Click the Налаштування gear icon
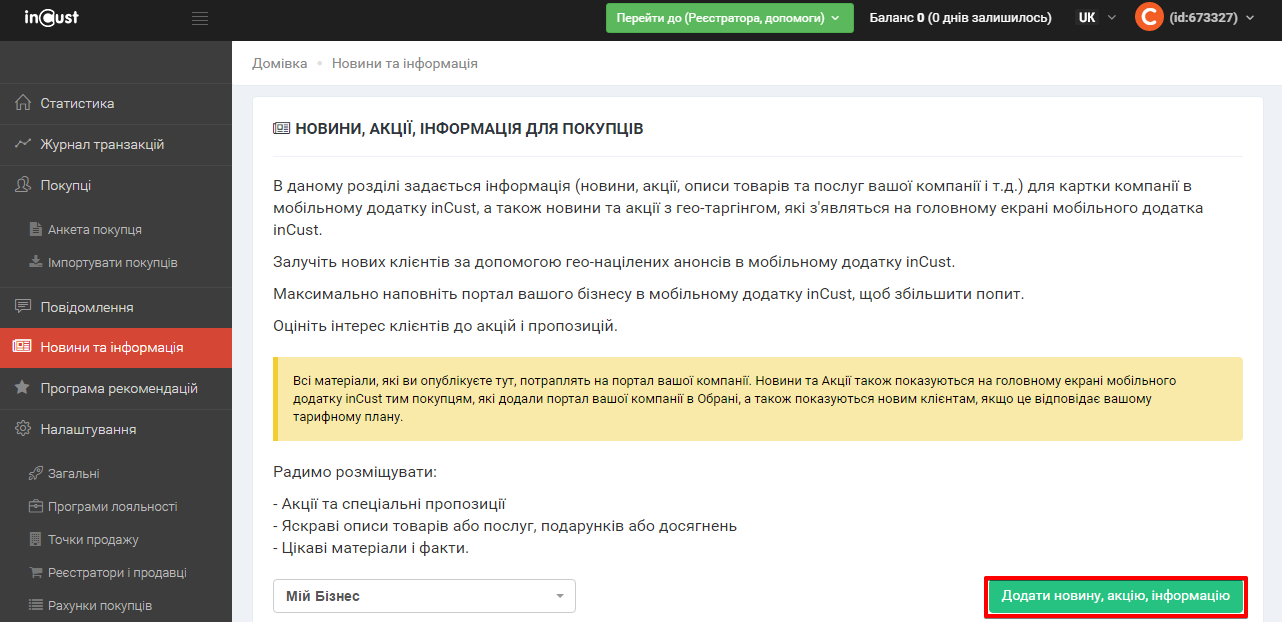This screenshot has width=1282, height=622. click(x=23, y=429)
